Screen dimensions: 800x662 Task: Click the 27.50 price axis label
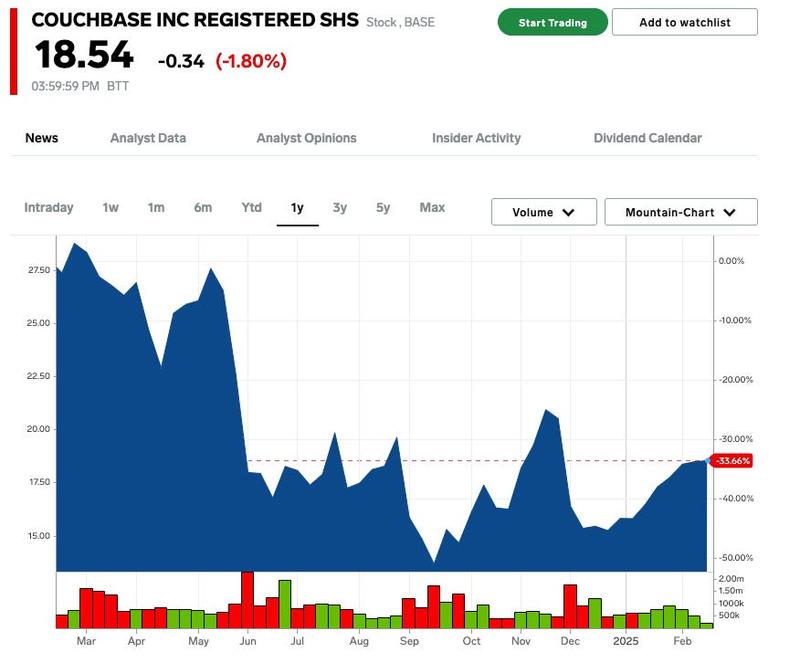[39, 270]
